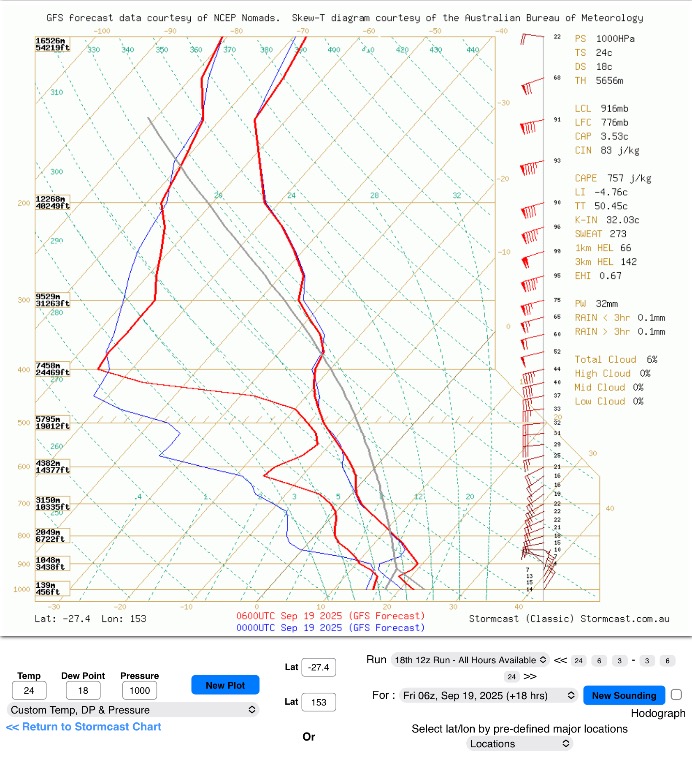
Task: Click the longitude field showing 153
Action: pos(318,702)
